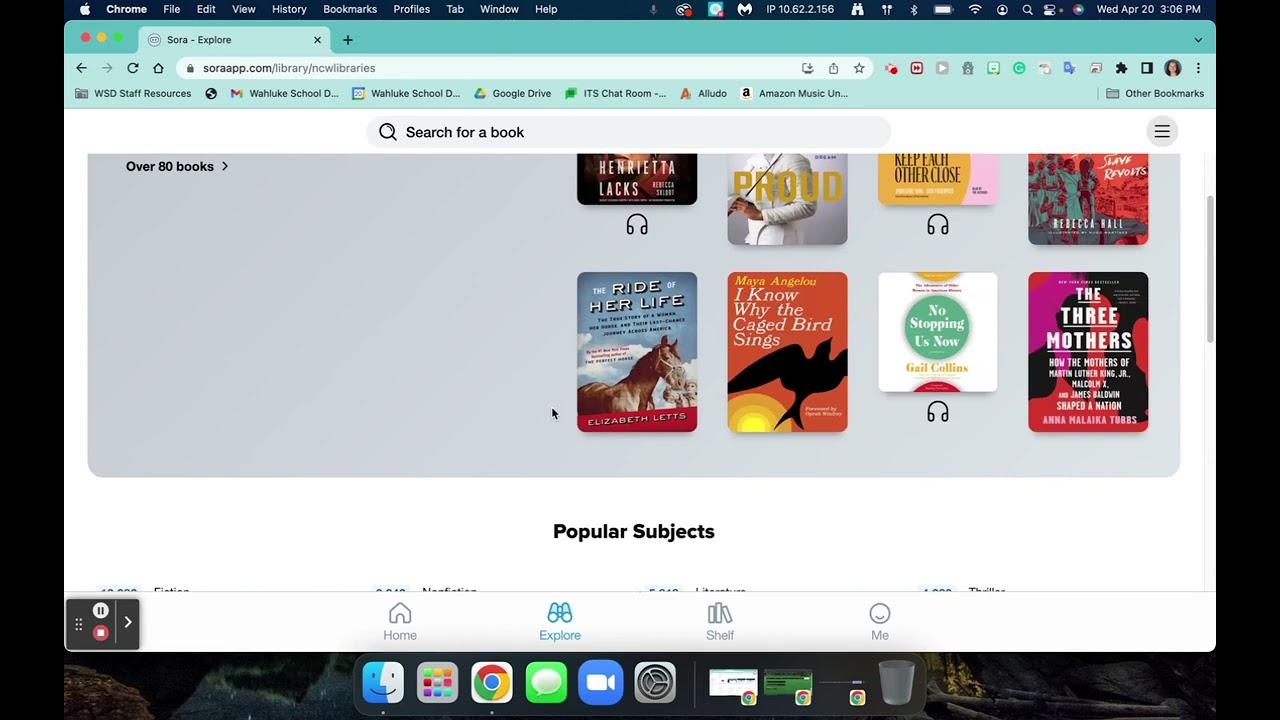Open the Amazon Music bookmark
Image resolution: width=1280 pixels, height=720 pixels.
[x=794, y=93]
